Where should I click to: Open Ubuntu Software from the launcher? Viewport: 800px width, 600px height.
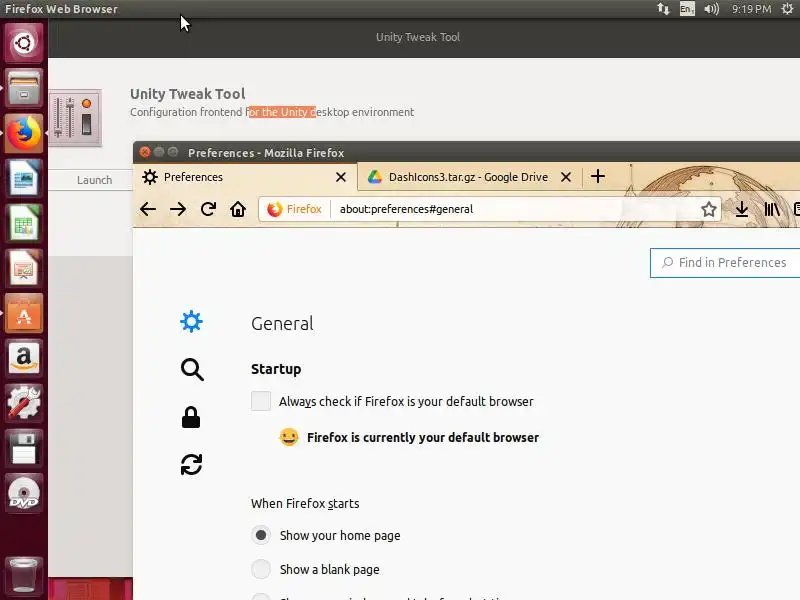(23, 313)
